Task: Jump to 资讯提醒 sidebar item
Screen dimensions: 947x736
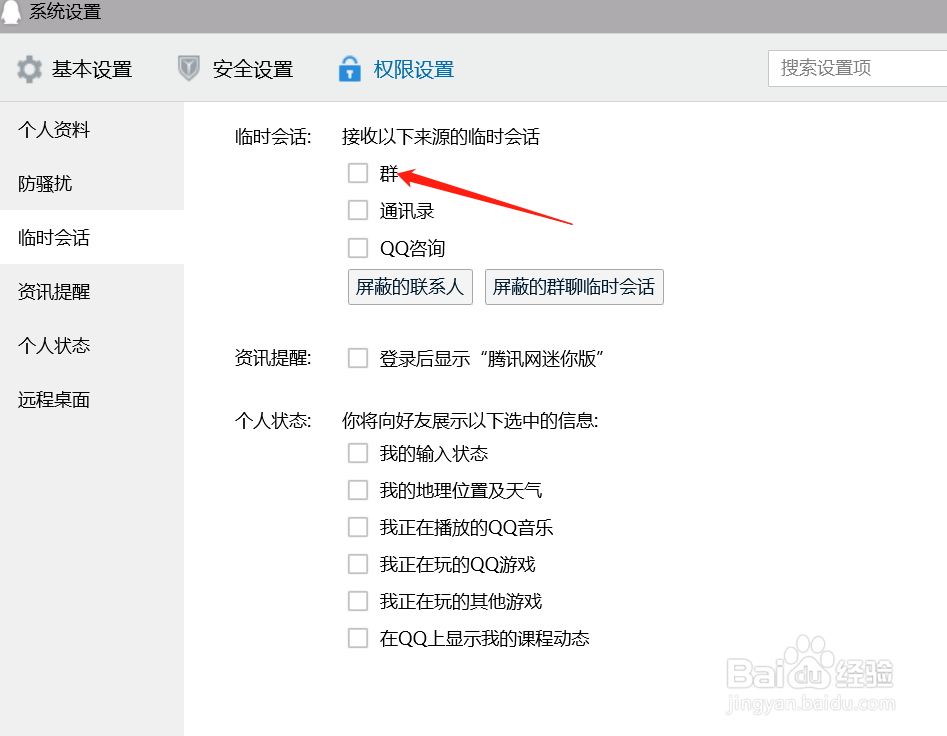Action: (x=92, y=292)
